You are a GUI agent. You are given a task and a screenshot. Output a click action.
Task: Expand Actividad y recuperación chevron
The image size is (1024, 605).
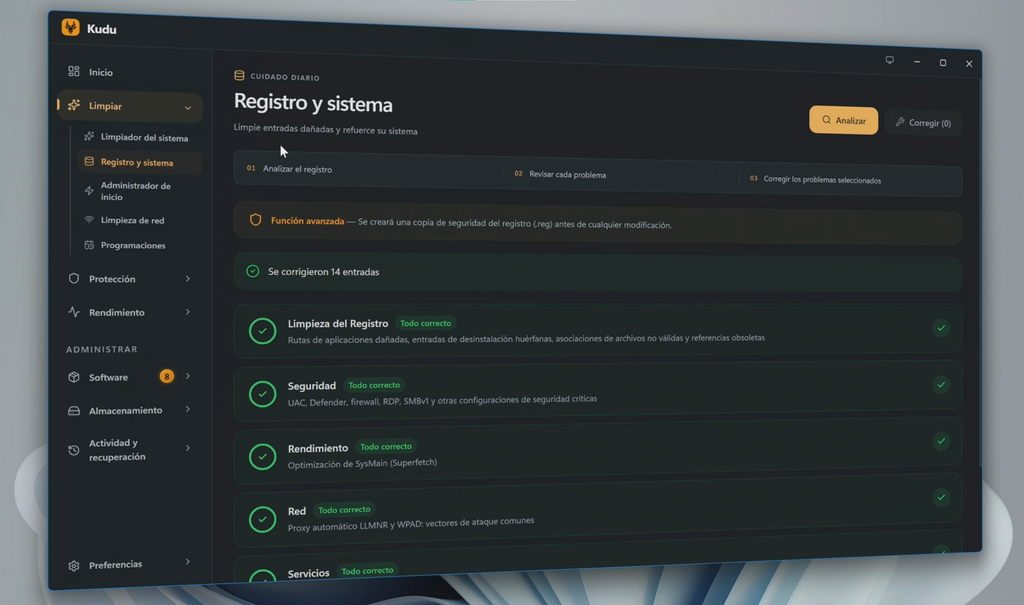coord(187,448)
